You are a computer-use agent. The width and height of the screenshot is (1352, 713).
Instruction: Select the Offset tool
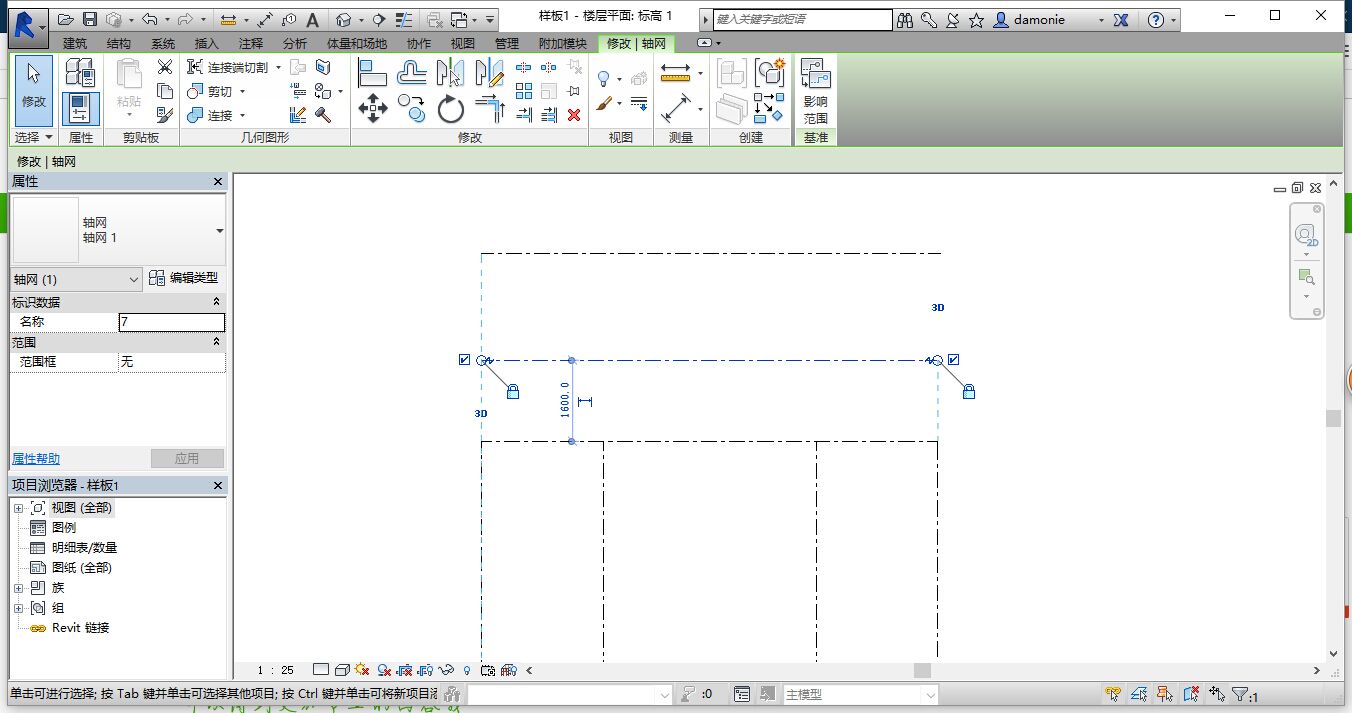412,72
